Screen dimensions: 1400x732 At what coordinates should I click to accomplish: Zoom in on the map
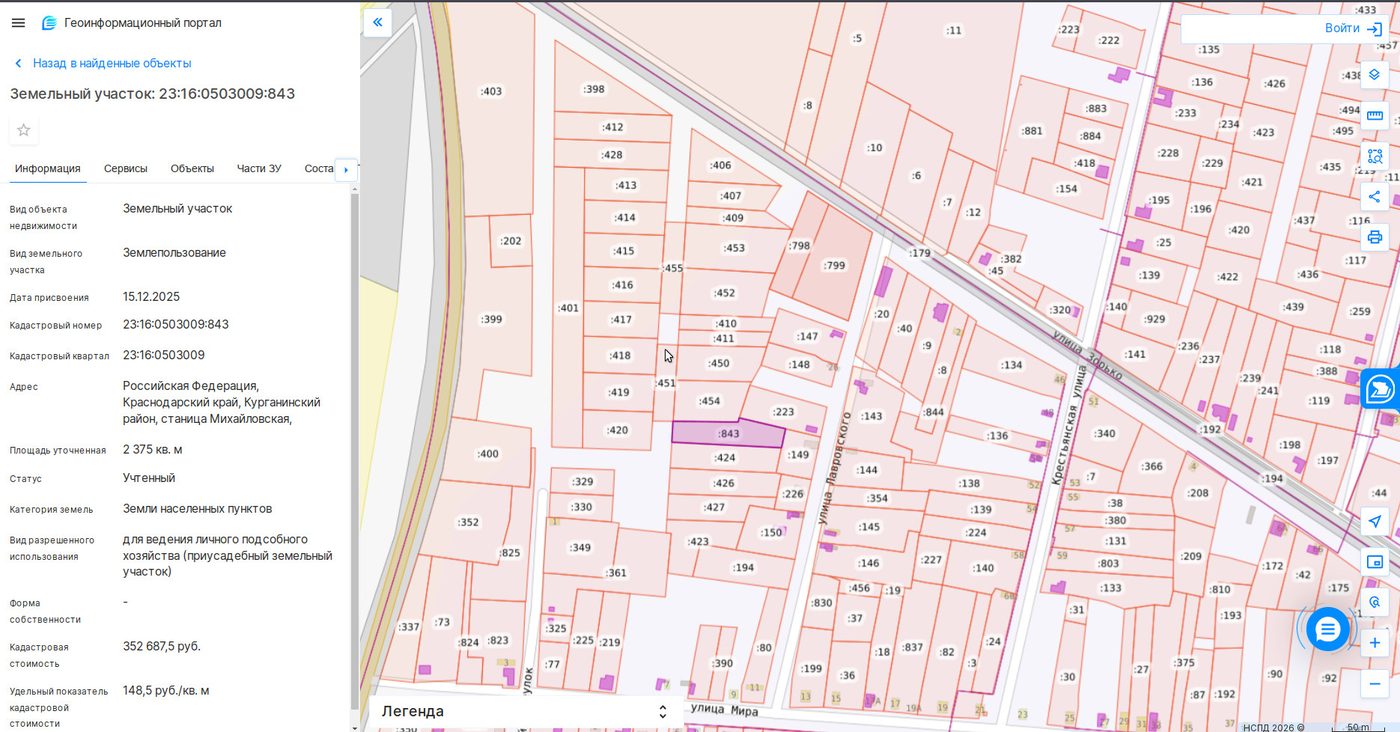point(1375,643)
